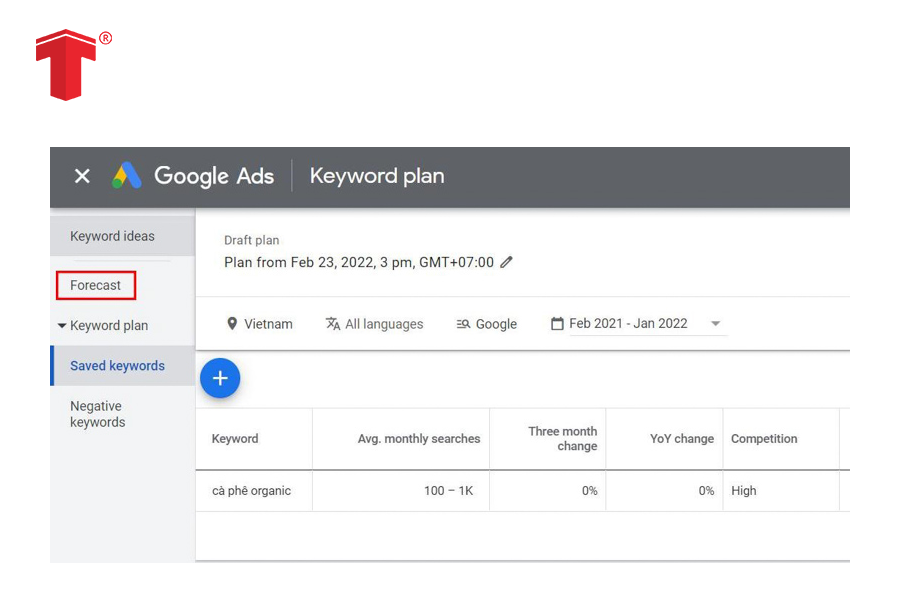Collapse the Keyword plan section
This screenshot has width=900, height=600.
pos(62,326)
